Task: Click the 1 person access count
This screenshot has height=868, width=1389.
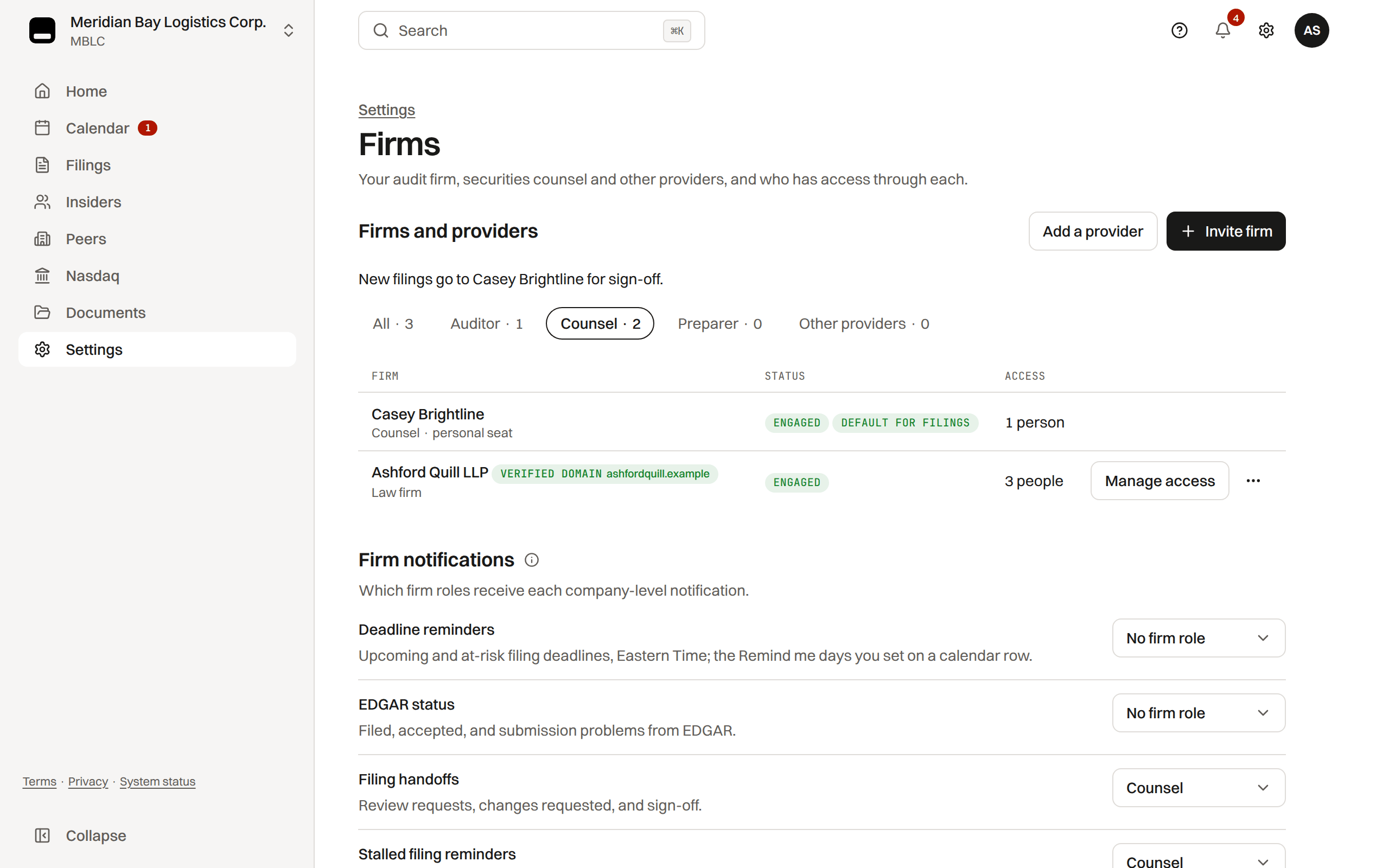Action: click(x=1034, y=423)
